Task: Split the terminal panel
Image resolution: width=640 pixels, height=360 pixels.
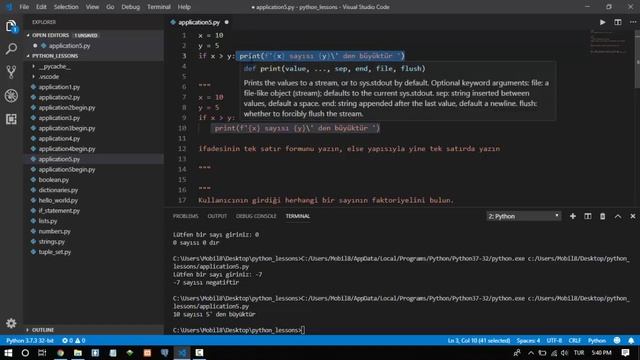Action: (x=588, y=216)
